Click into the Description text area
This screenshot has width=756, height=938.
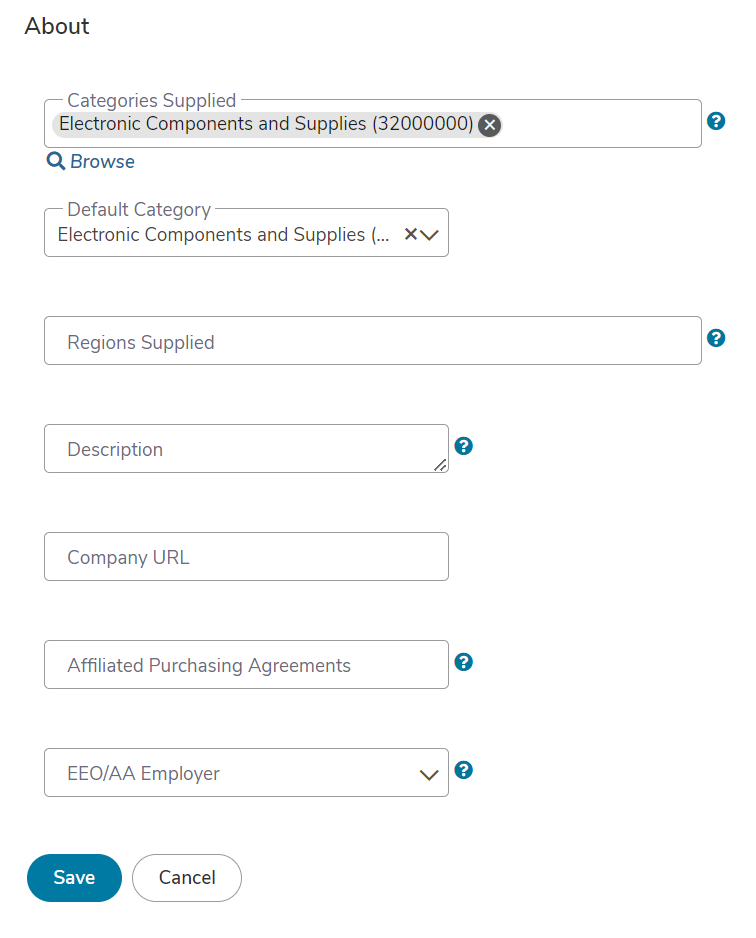click(246, 449)
